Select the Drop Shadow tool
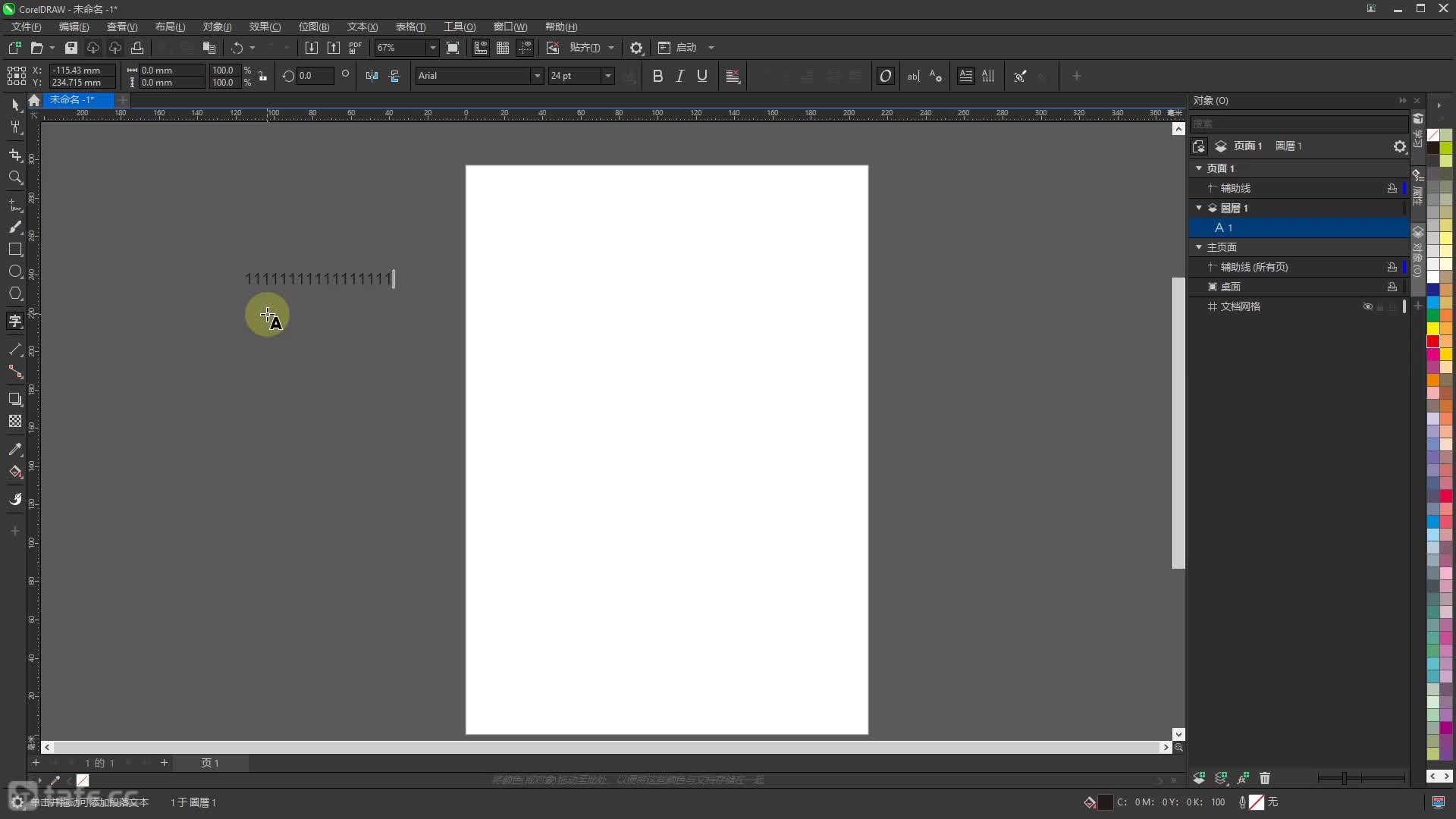 click(x=15, y=399)
